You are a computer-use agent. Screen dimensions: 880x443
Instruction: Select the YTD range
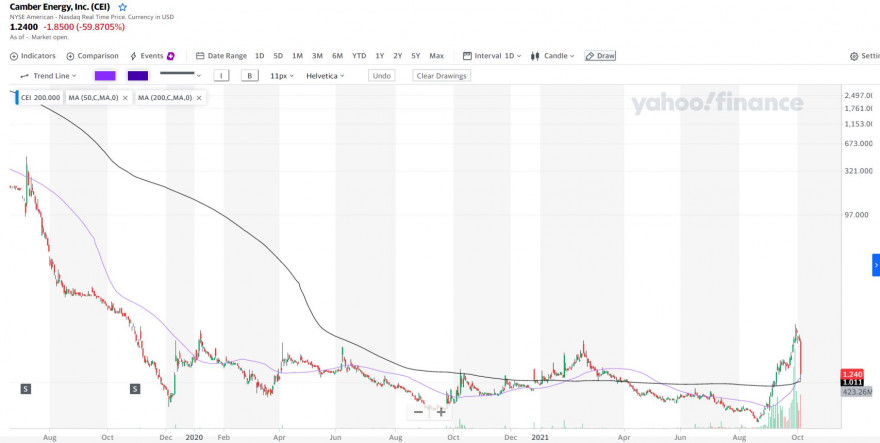click(359, 56)
